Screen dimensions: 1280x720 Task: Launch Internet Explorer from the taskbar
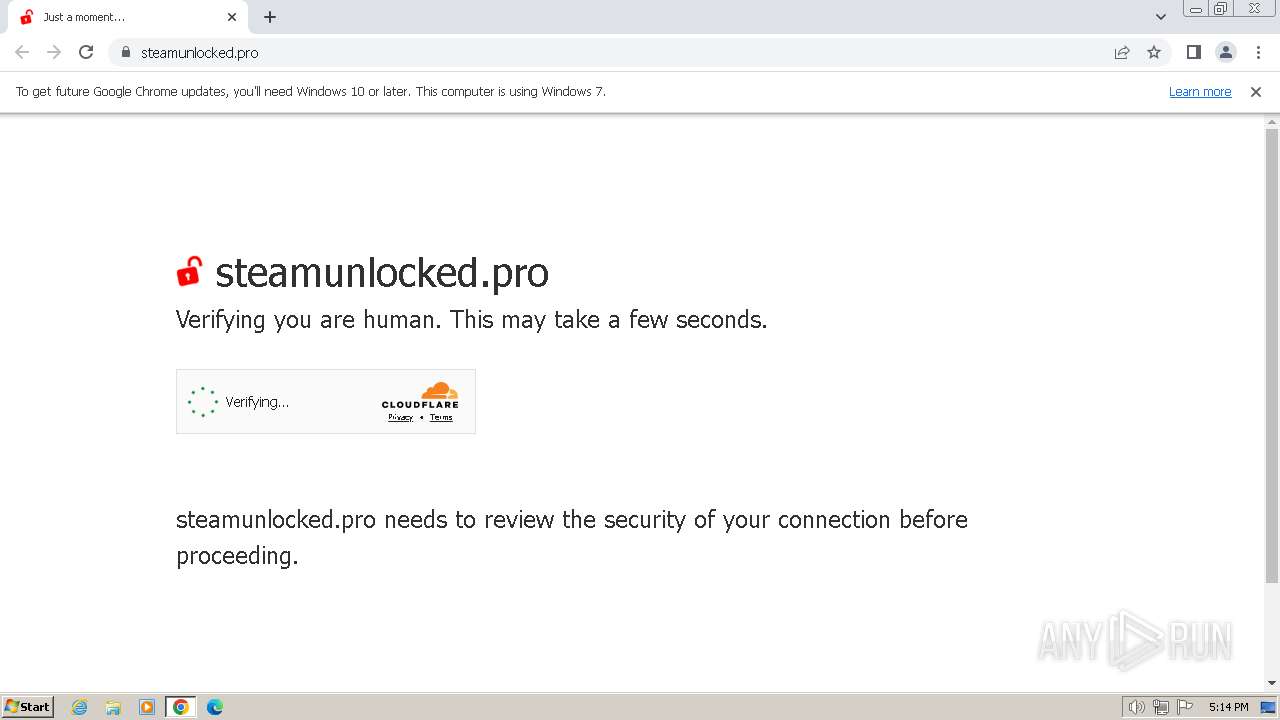tap(80, 707)
